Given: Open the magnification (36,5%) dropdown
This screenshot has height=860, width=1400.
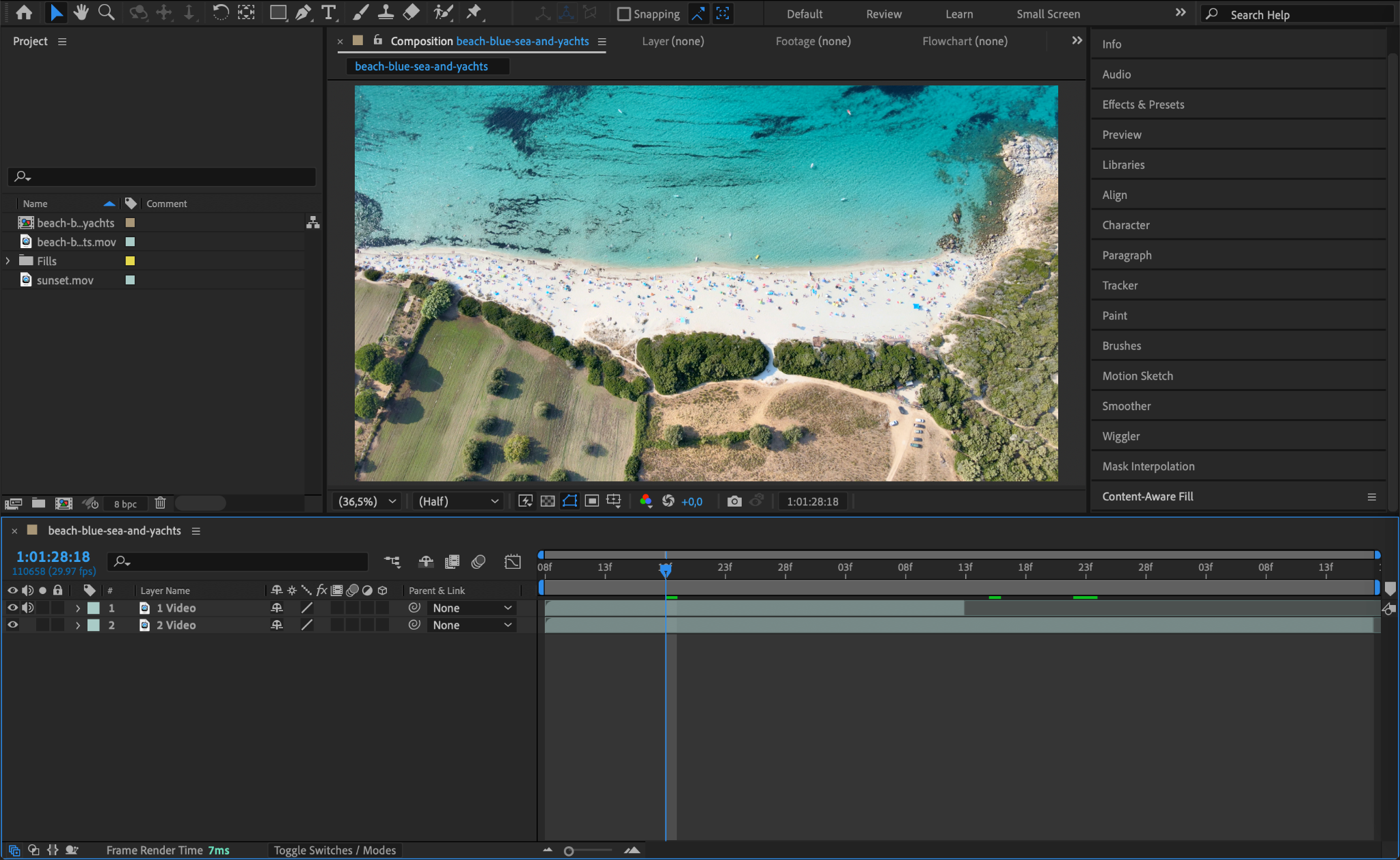Looking at the screenshot, I should (368, 501).
